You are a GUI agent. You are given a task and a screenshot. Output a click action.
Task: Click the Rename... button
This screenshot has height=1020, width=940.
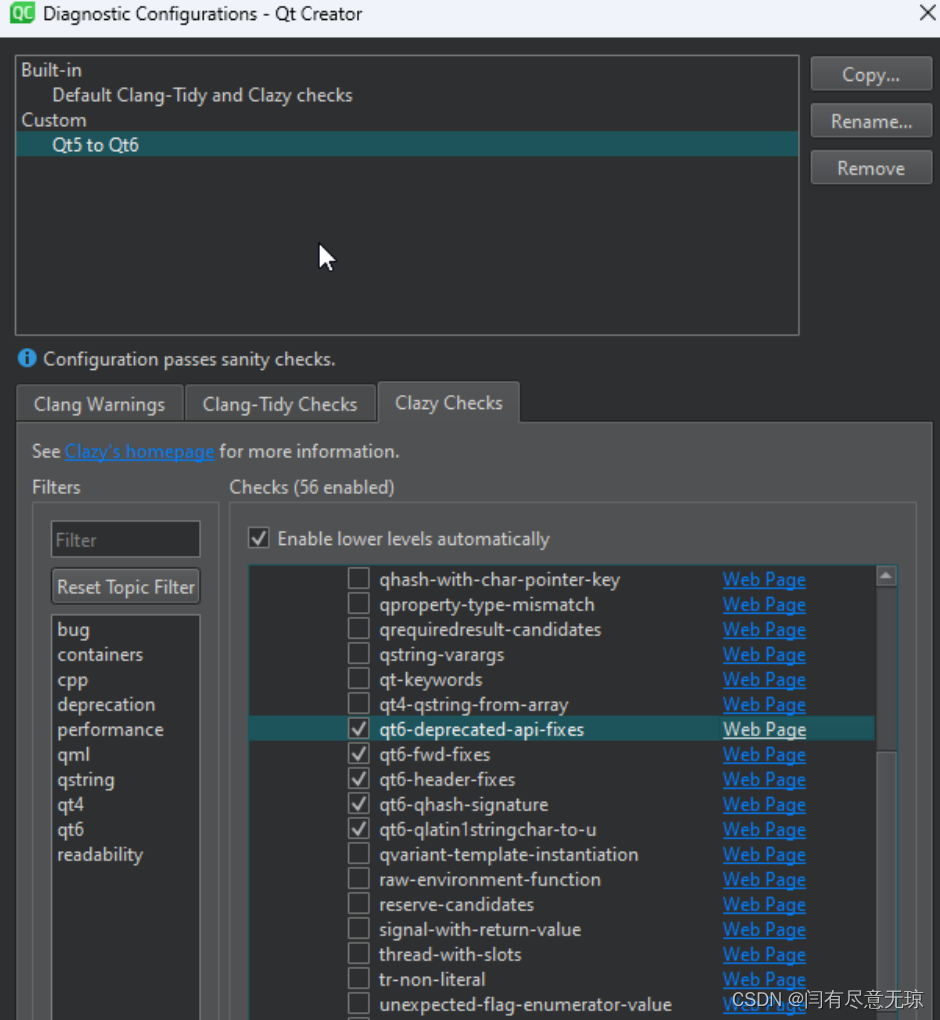(x=870, y=121)
